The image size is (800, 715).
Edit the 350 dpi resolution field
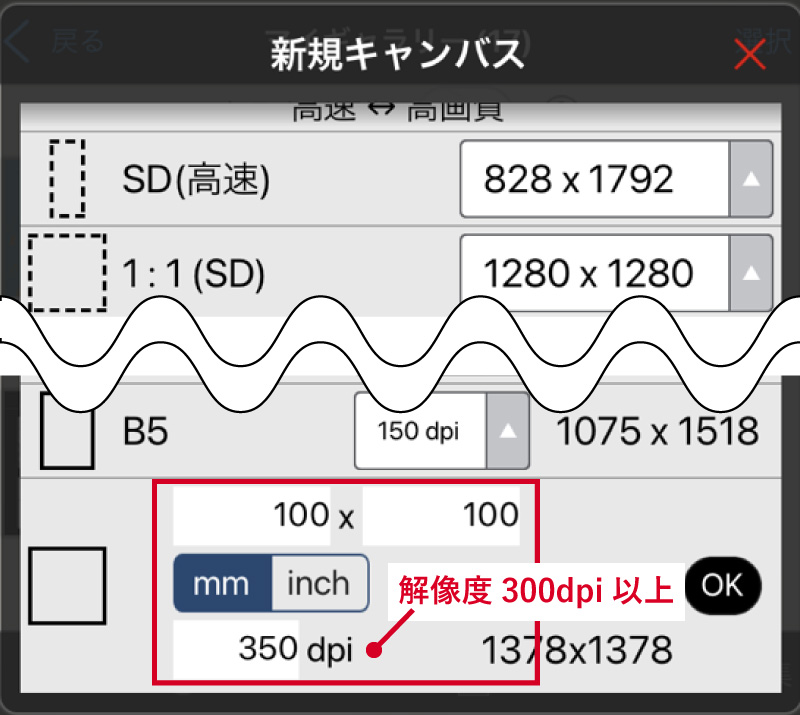(x=237, y=649)
